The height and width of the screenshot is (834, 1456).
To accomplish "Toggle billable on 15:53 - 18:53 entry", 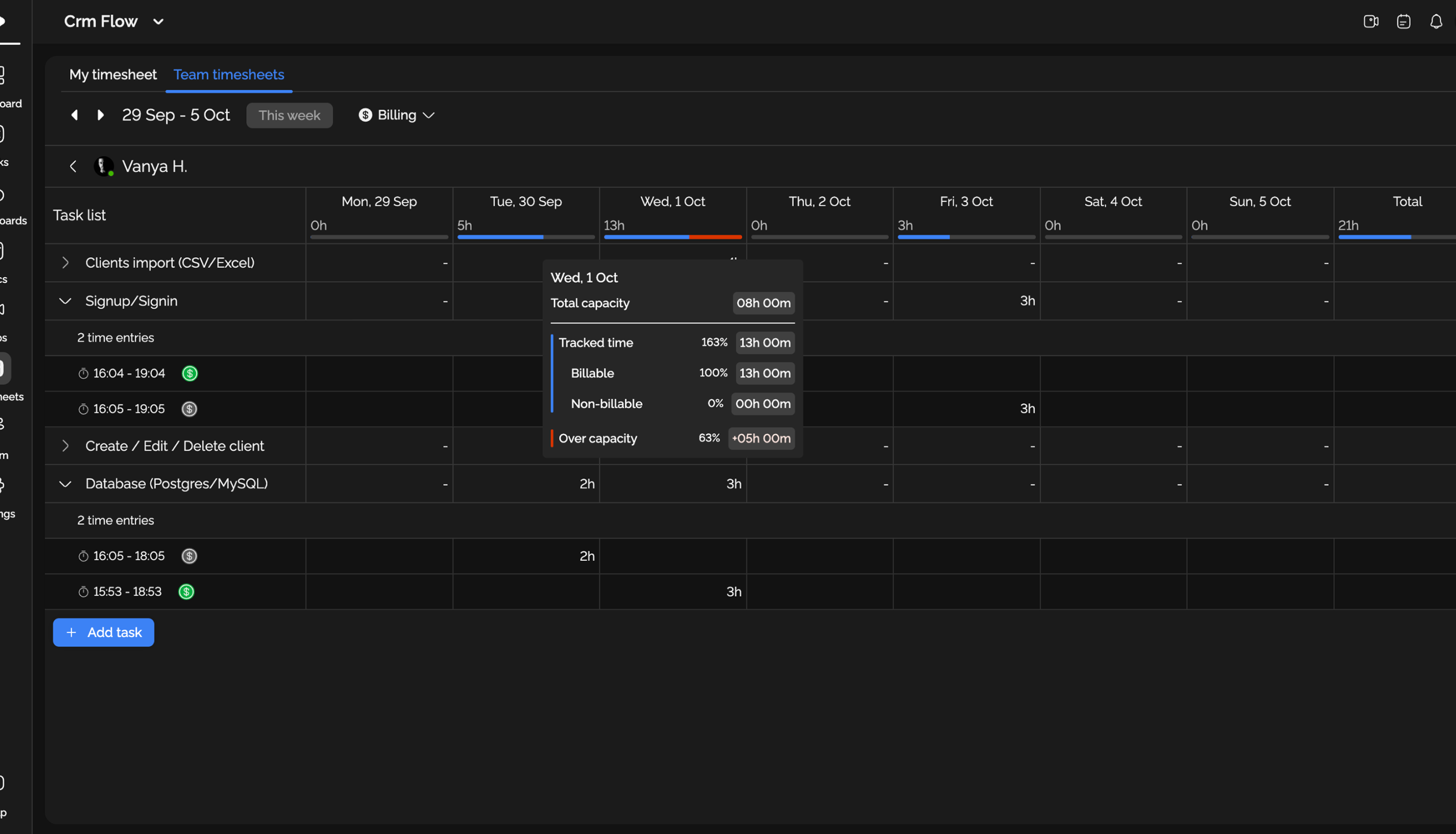I will 186,592.
